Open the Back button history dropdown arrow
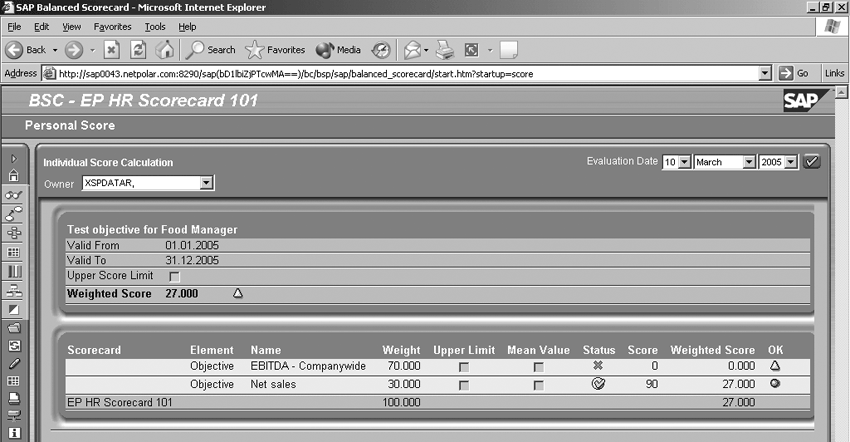Viewport: 850px width, 442px height. pyautogui.click(x=55, y=50)
